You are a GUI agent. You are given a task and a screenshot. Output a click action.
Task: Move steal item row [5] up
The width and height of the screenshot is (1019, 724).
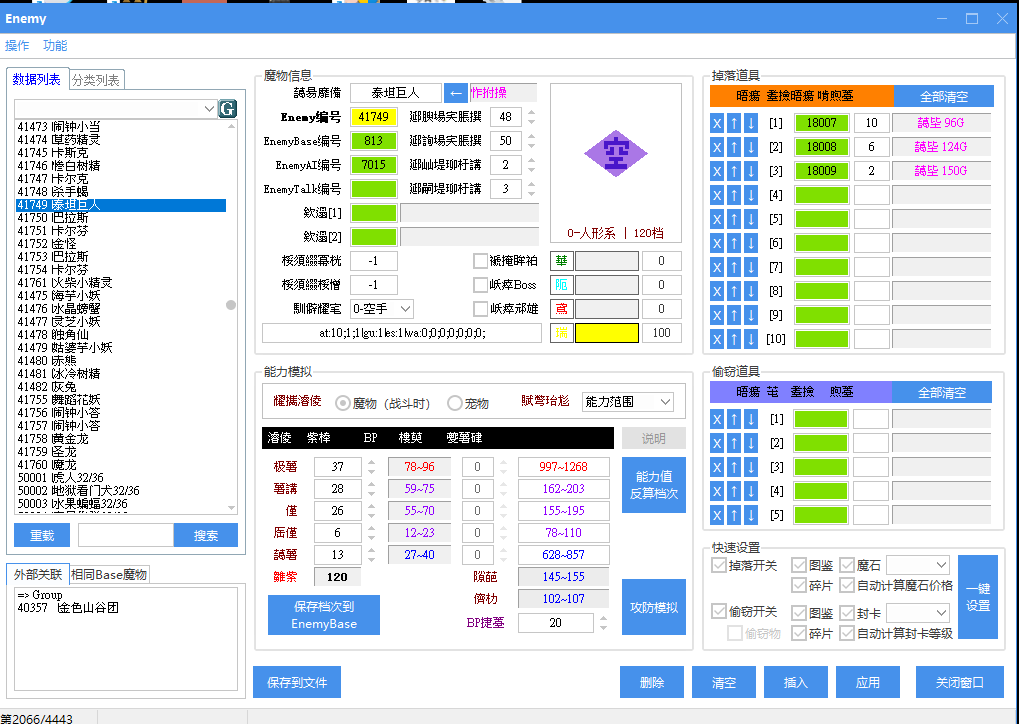click(x=734, y=515)
